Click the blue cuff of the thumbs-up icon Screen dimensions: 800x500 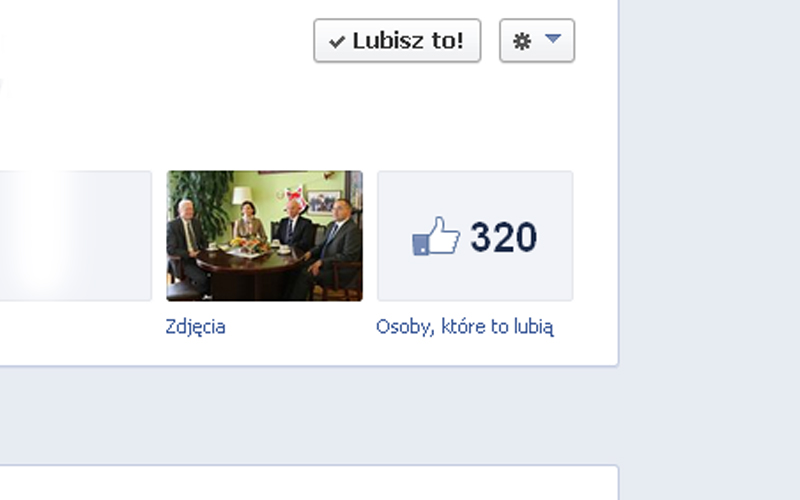tap(420, 244)
